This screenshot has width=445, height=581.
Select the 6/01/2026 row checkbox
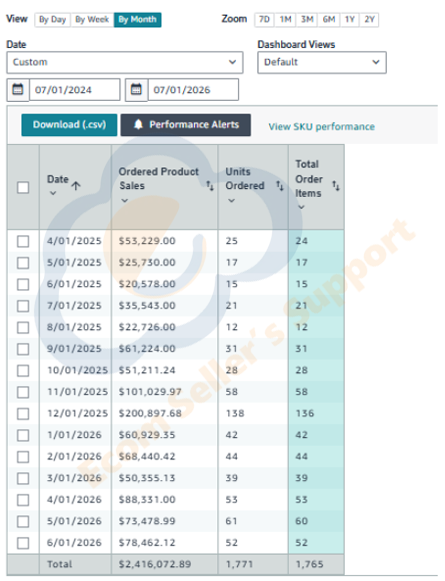coord(23,543)
